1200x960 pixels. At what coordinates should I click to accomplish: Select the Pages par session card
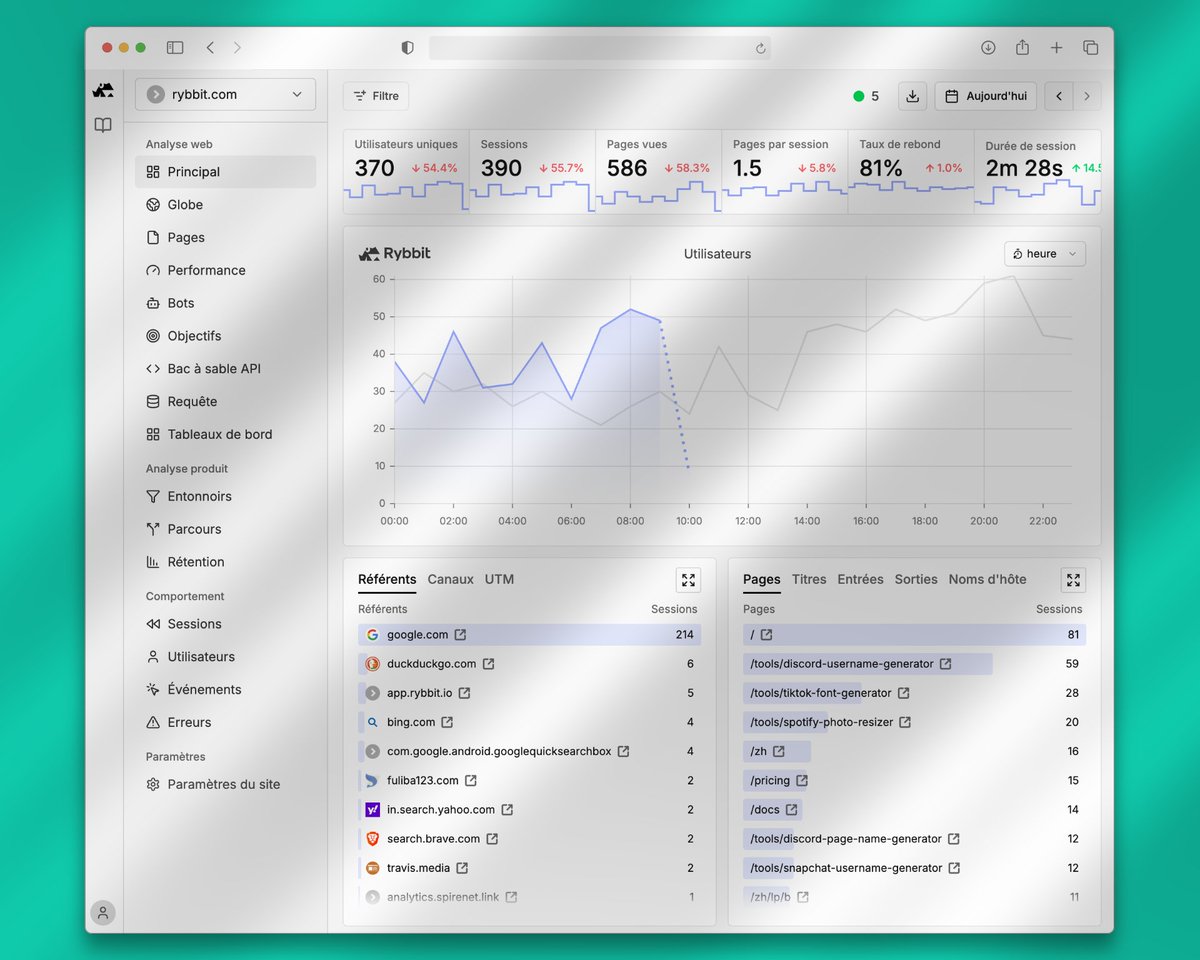coord(784,171)
